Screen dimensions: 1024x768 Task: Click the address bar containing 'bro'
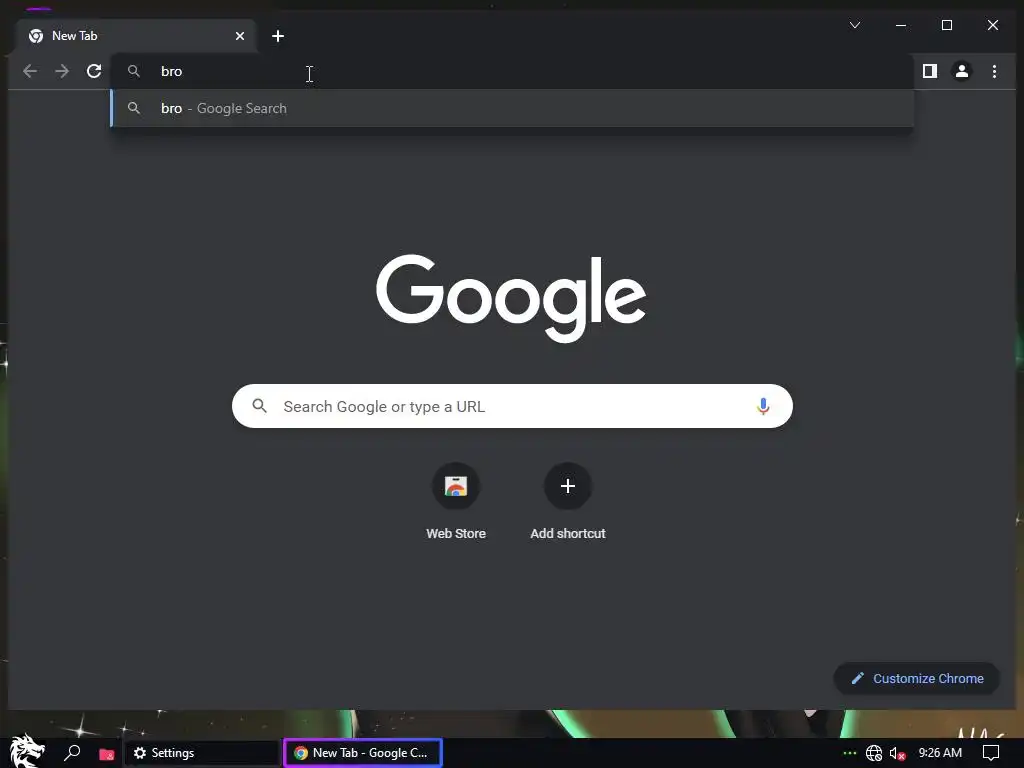(512, 71)
